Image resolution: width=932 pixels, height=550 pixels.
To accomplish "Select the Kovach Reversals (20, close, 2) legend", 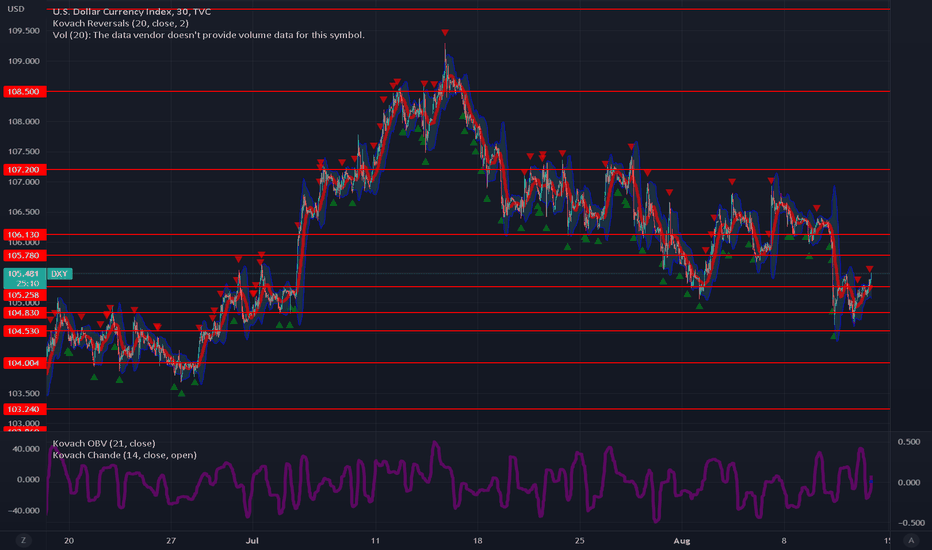I will tap(121, 23).
